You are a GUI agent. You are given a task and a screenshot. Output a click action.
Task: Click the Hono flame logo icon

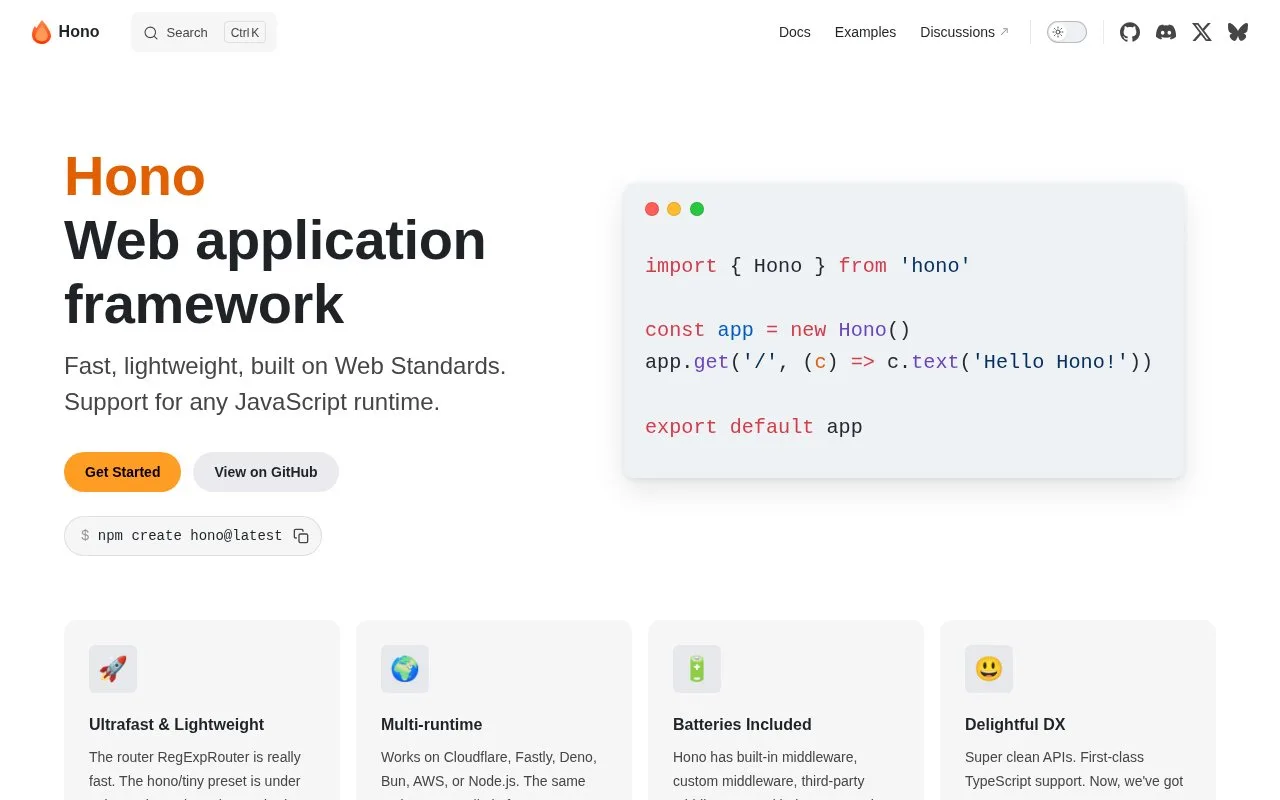pos(41,32)
